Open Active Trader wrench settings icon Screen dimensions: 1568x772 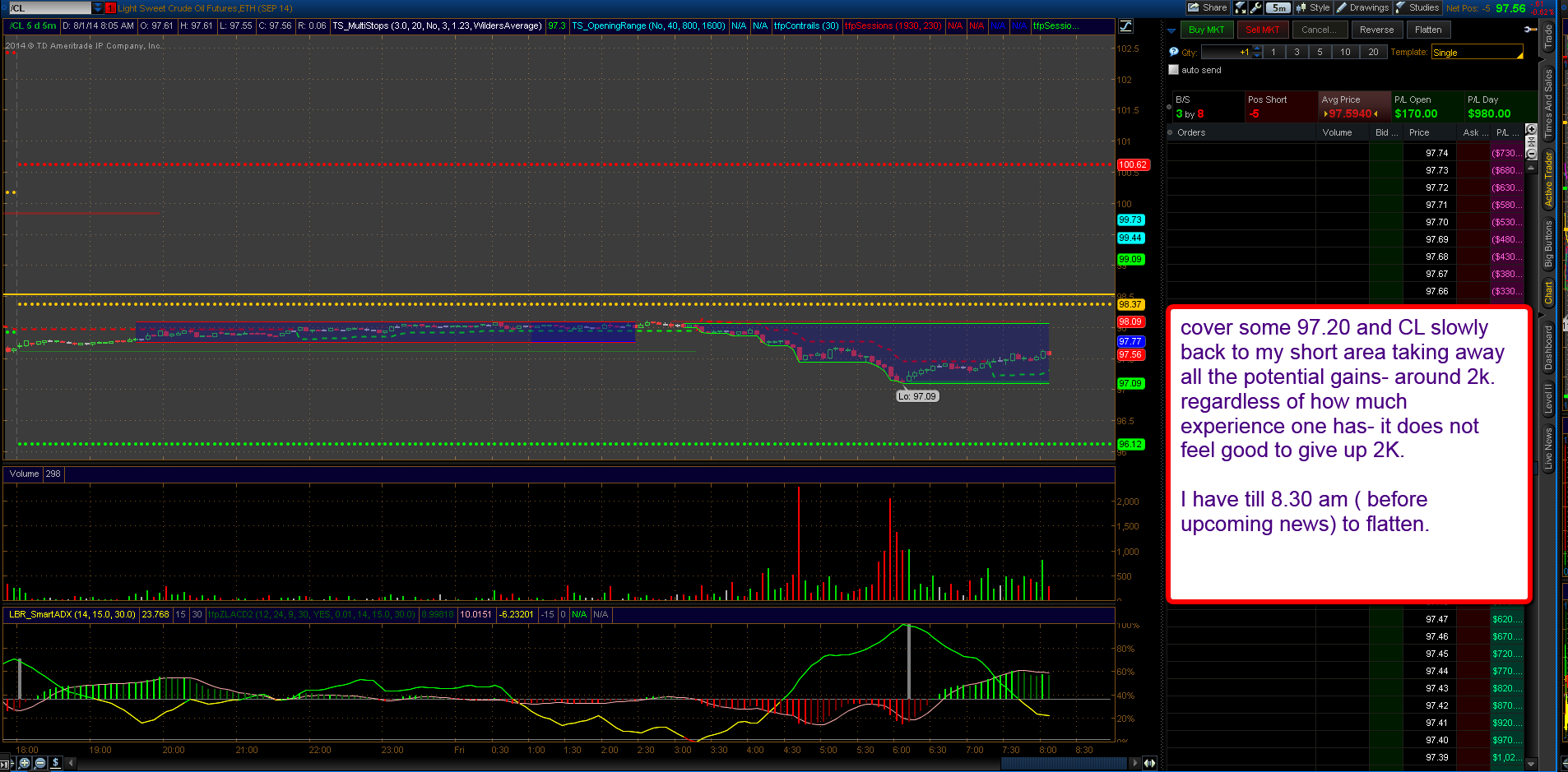pos(1529,30)
